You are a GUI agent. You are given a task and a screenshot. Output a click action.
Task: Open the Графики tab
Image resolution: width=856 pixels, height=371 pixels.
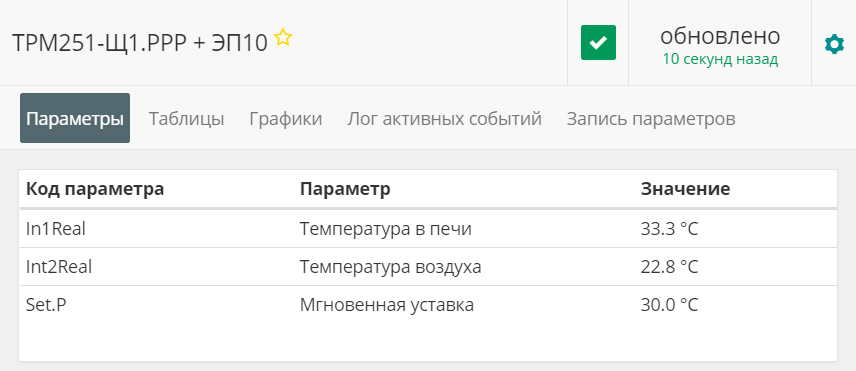point(286,118)
